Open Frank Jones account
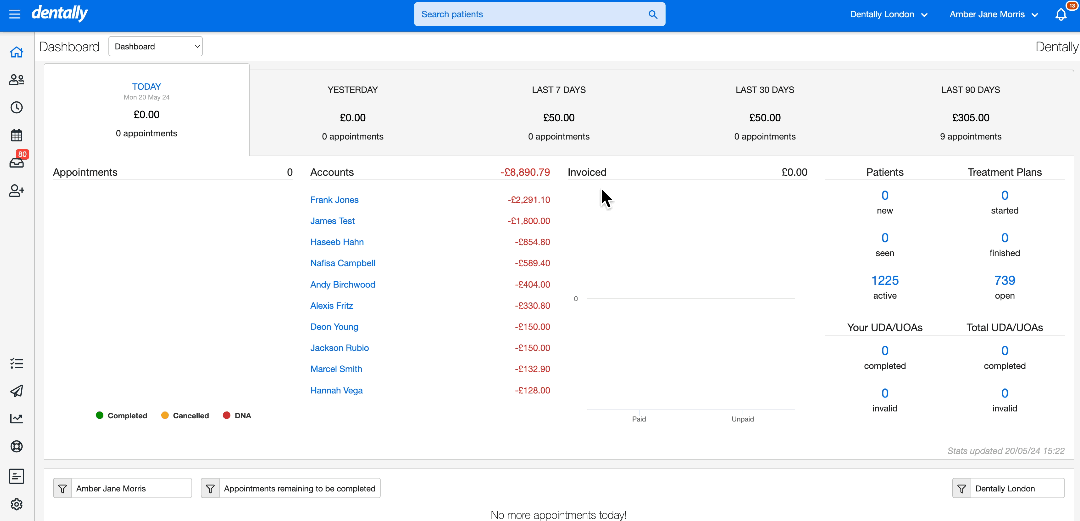Screen dimensions: 1080x521 (x=334, y=200)
